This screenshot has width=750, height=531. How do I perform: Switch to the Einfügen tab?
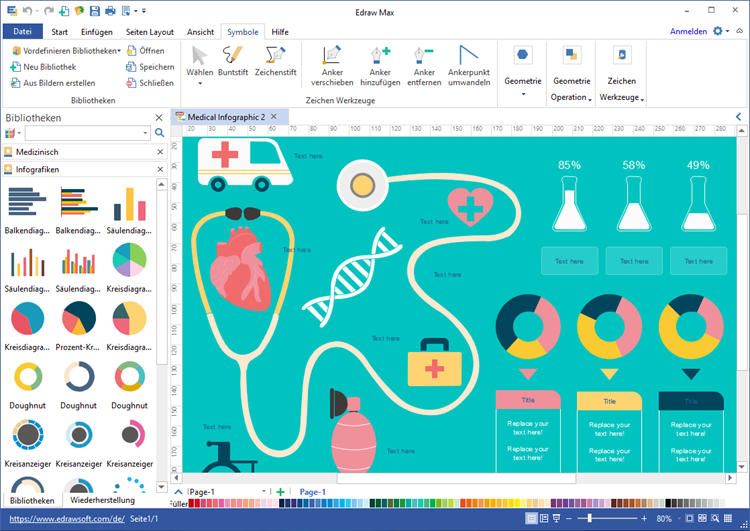pos(97,32)
